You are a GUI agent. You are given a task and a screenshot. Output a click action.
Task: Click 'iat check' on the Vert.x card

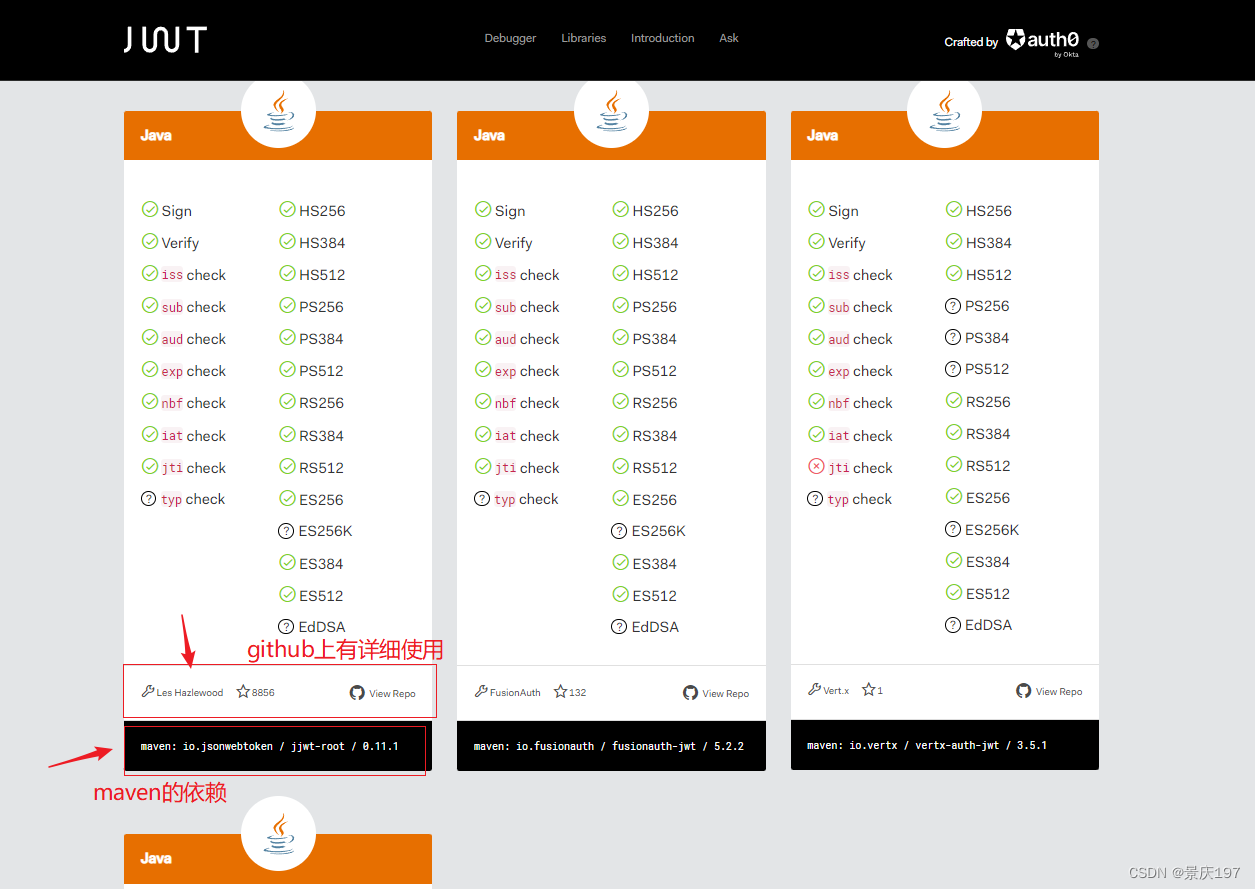(x=860, y=435)
